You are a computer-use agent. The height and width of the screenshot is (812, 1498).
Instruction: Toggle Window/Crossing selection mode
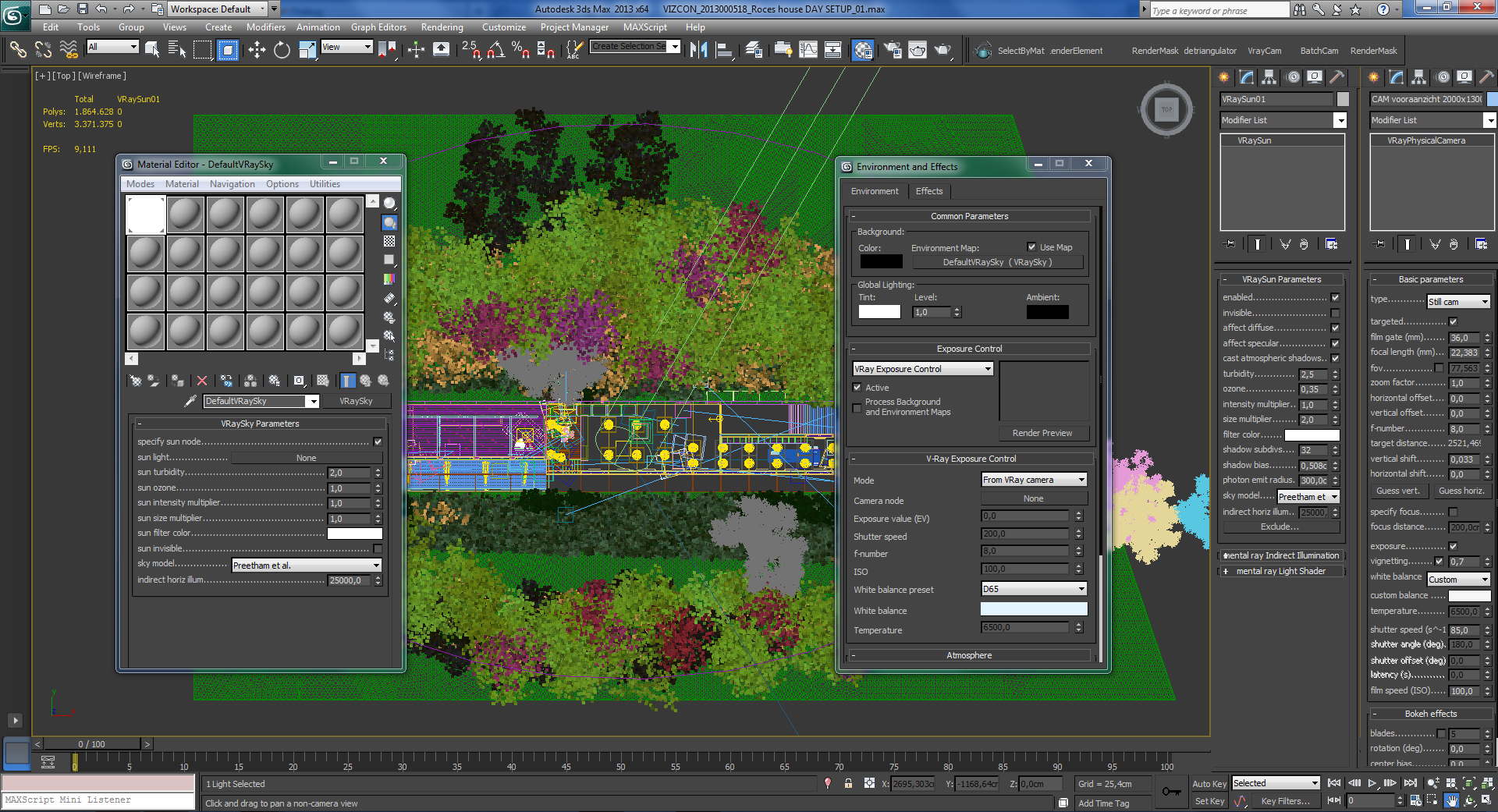coord(228,50)
